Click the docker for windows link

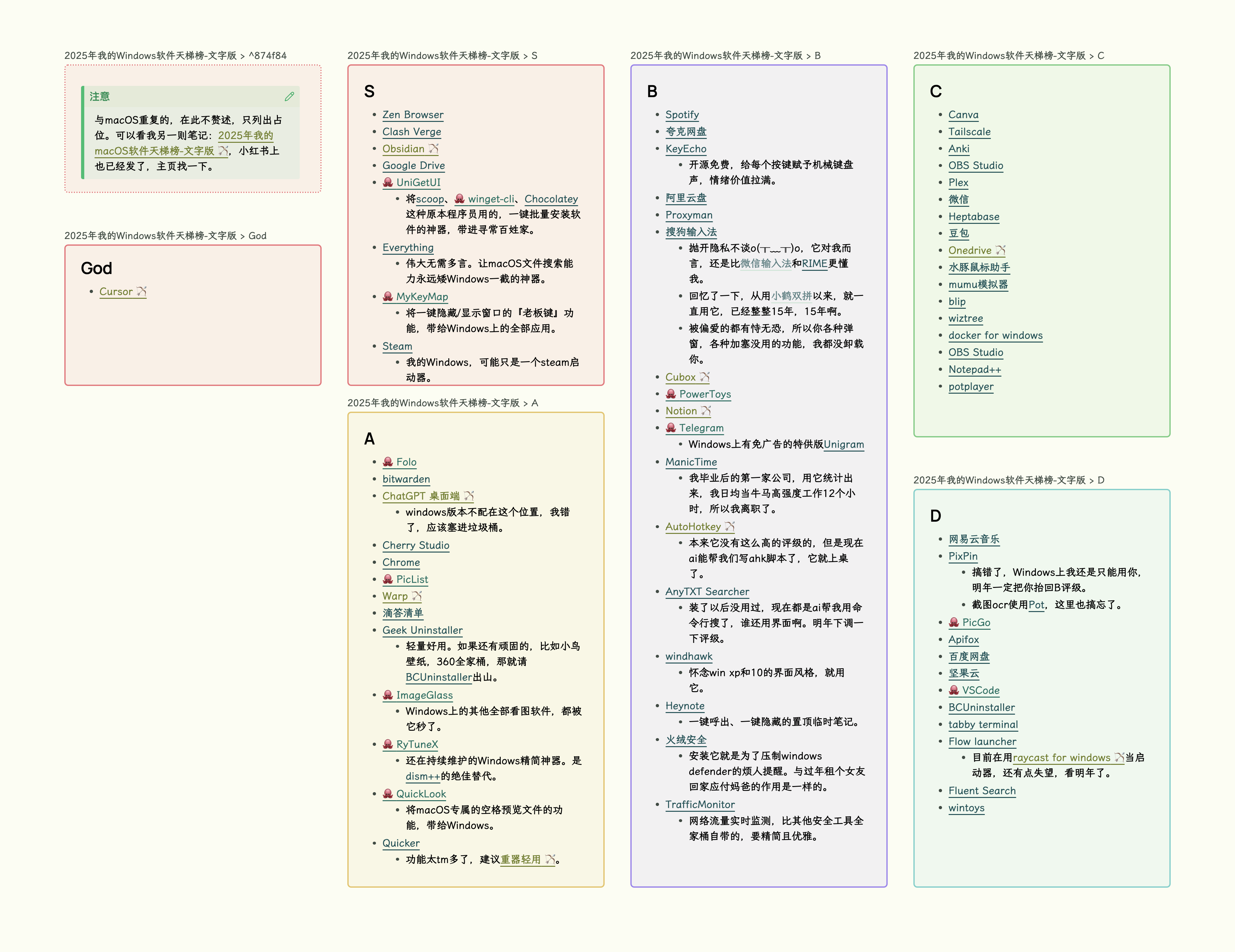click(995, 335)
